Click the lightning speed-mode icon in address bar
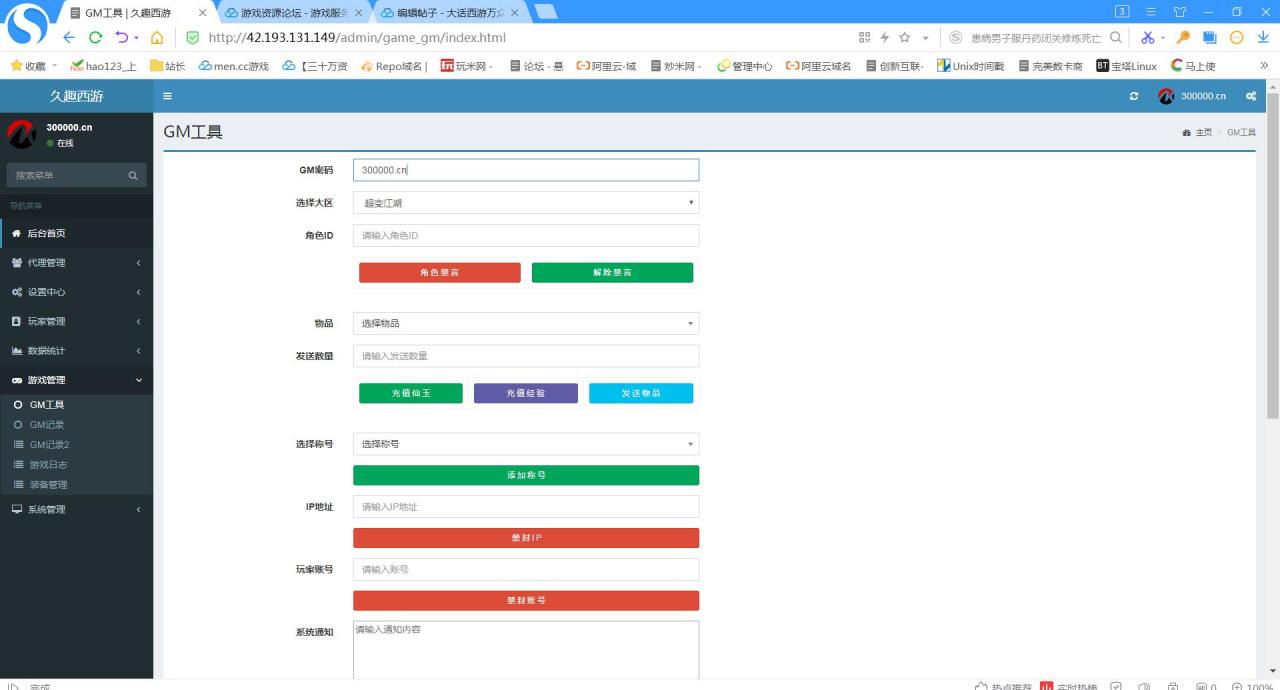The height and width of the screenshot is (690, 1280). (x=884, y=37)
